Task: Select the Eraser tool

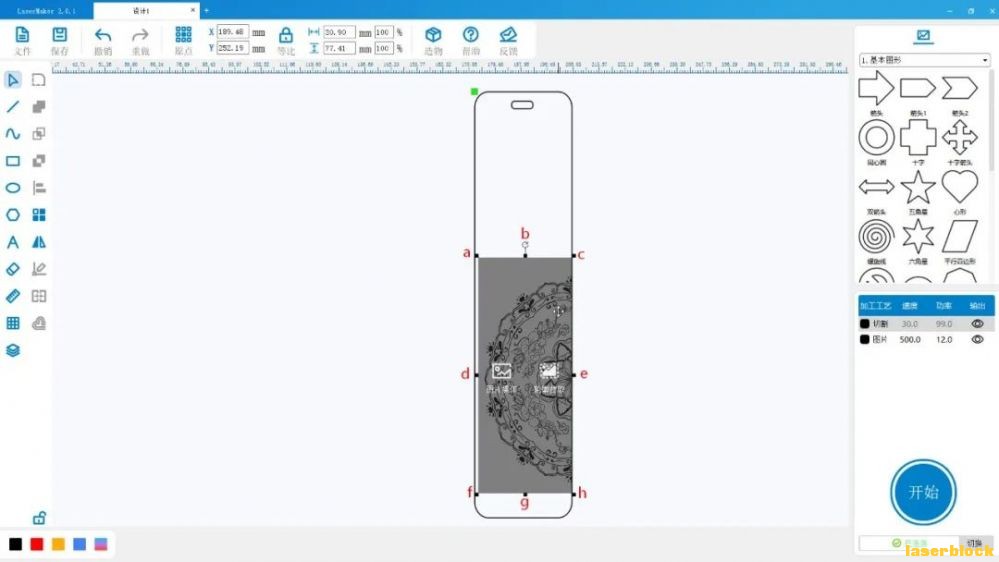Action: coord(13,269)
